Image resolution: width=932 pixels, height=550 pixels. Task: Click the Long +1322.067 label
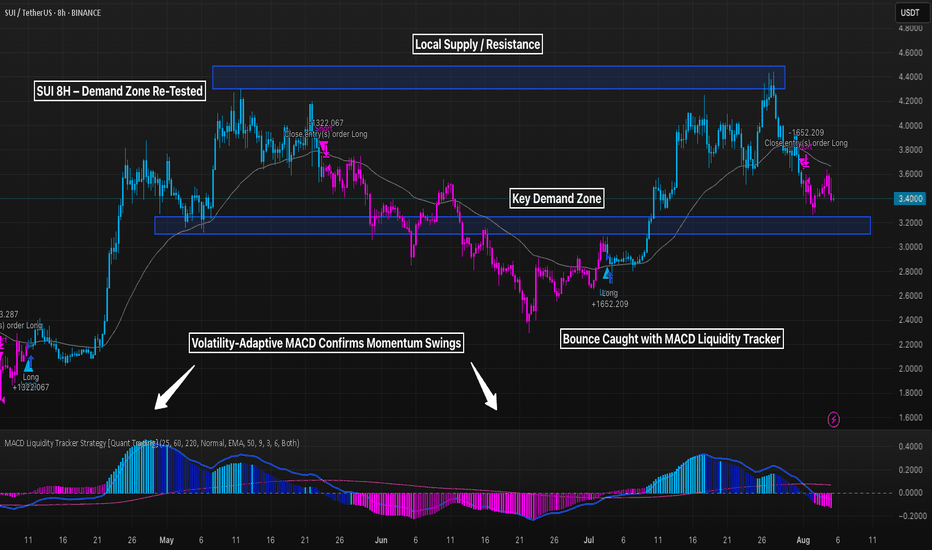(x=31, y=382)
